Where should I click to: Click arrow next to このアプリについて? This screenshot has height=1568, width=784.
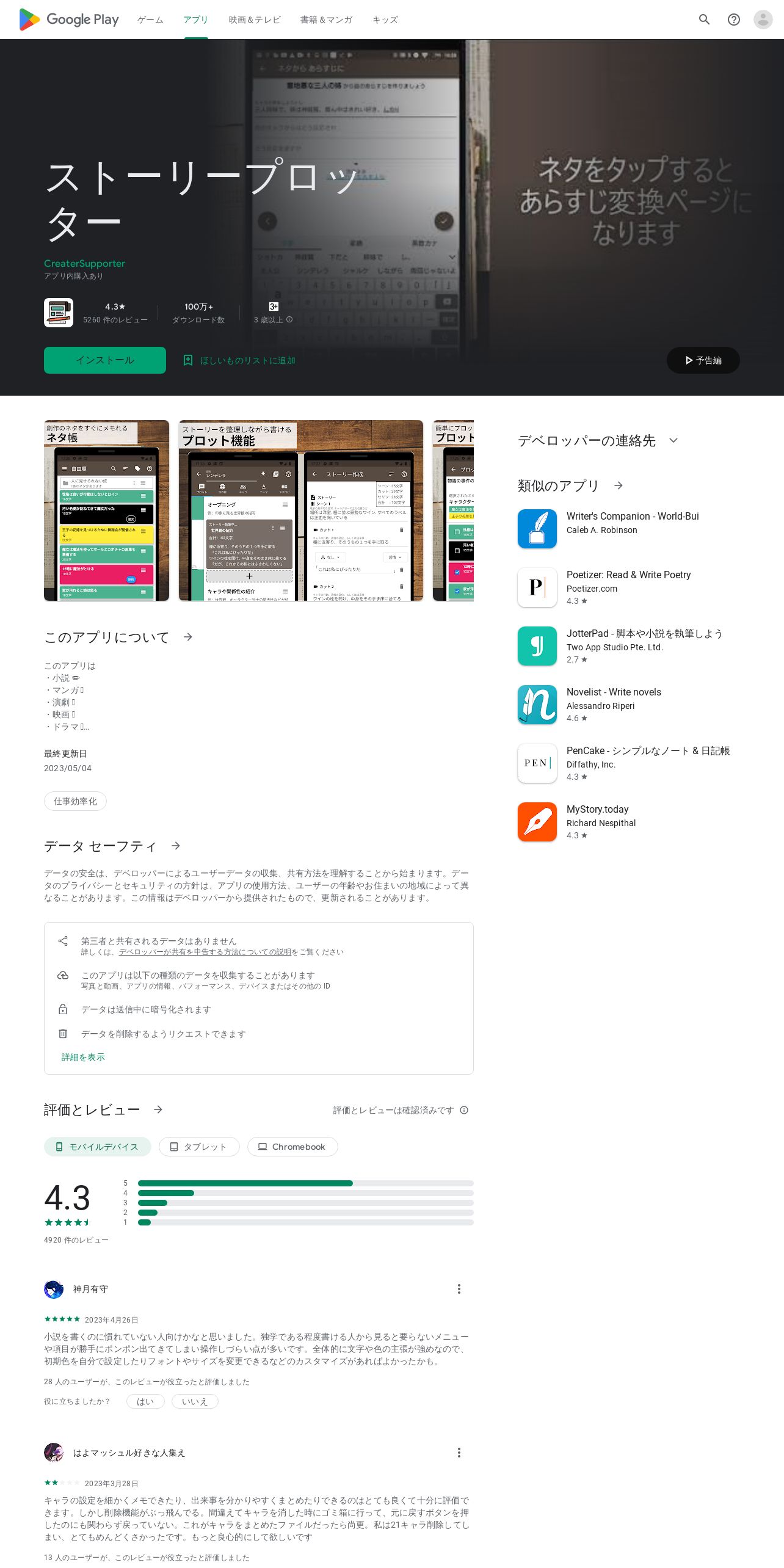tap(188, 637)
